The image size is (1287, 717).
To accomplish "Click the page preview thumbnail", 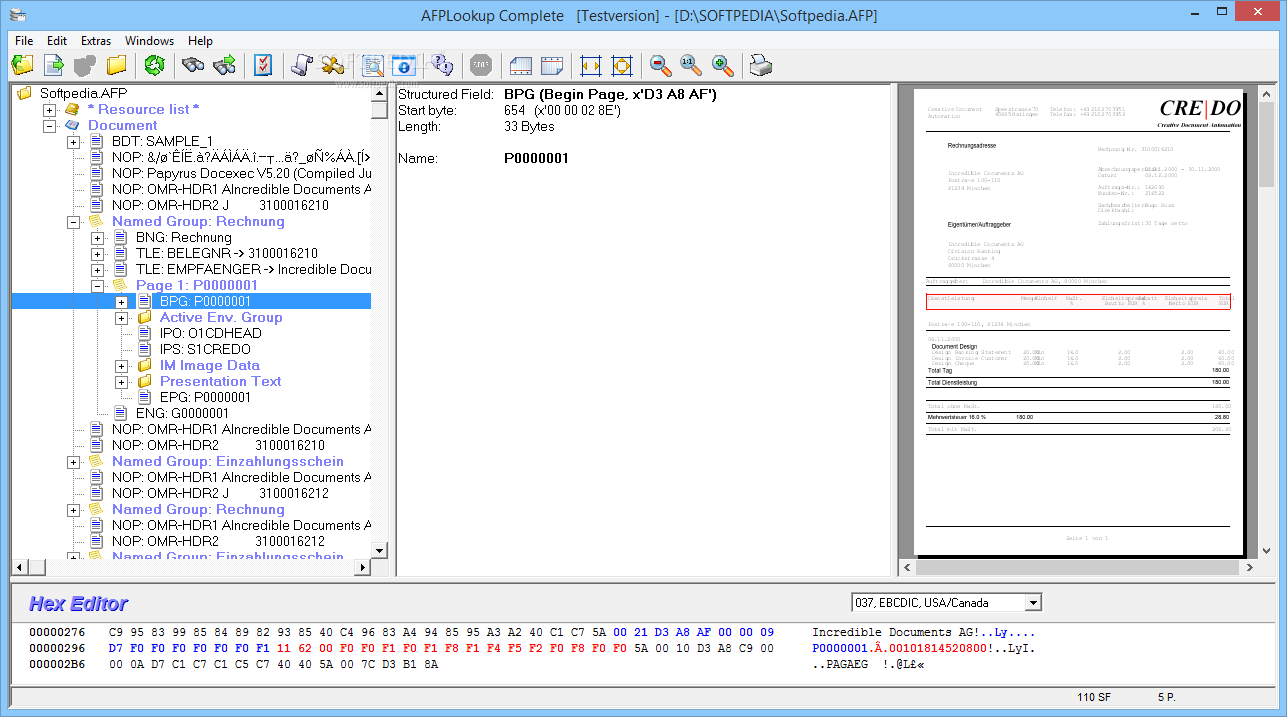I will [1077, 321].
